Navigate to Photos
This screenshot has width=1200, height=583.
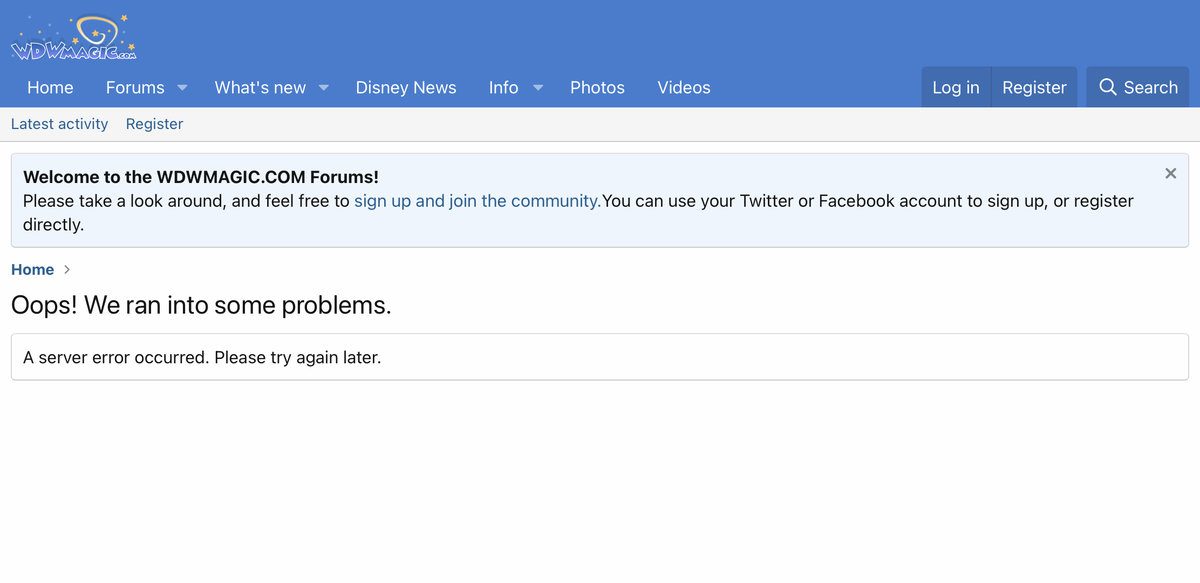tap(597, 88)
